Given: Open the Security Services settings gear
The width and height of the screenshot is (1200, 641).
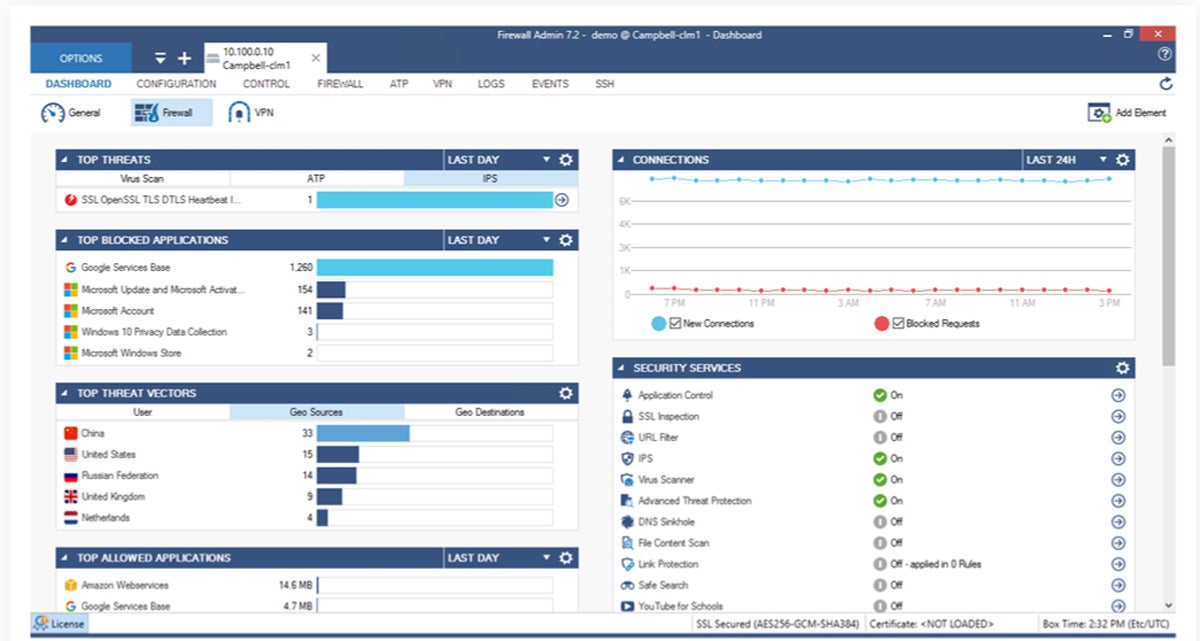Looking at the screenshot, I should pos(1121,368).
